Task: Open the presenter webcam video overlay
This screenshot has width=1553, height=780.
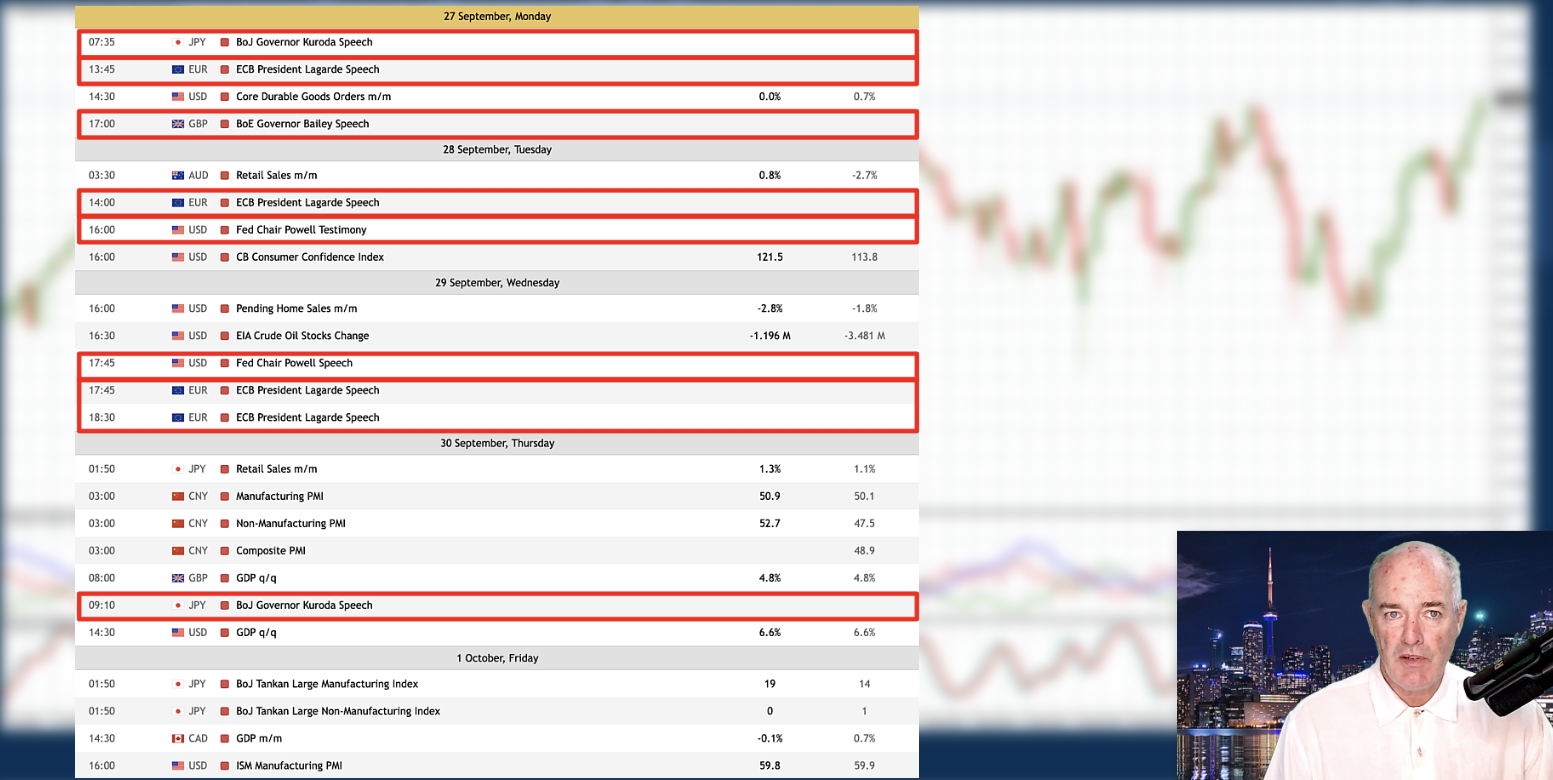Action: [1365, 655]
